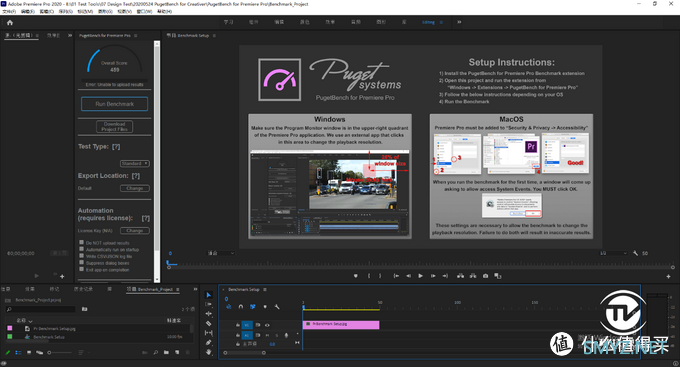Open Test Type help [?]
680x367 pixels.
coord(116,147)
